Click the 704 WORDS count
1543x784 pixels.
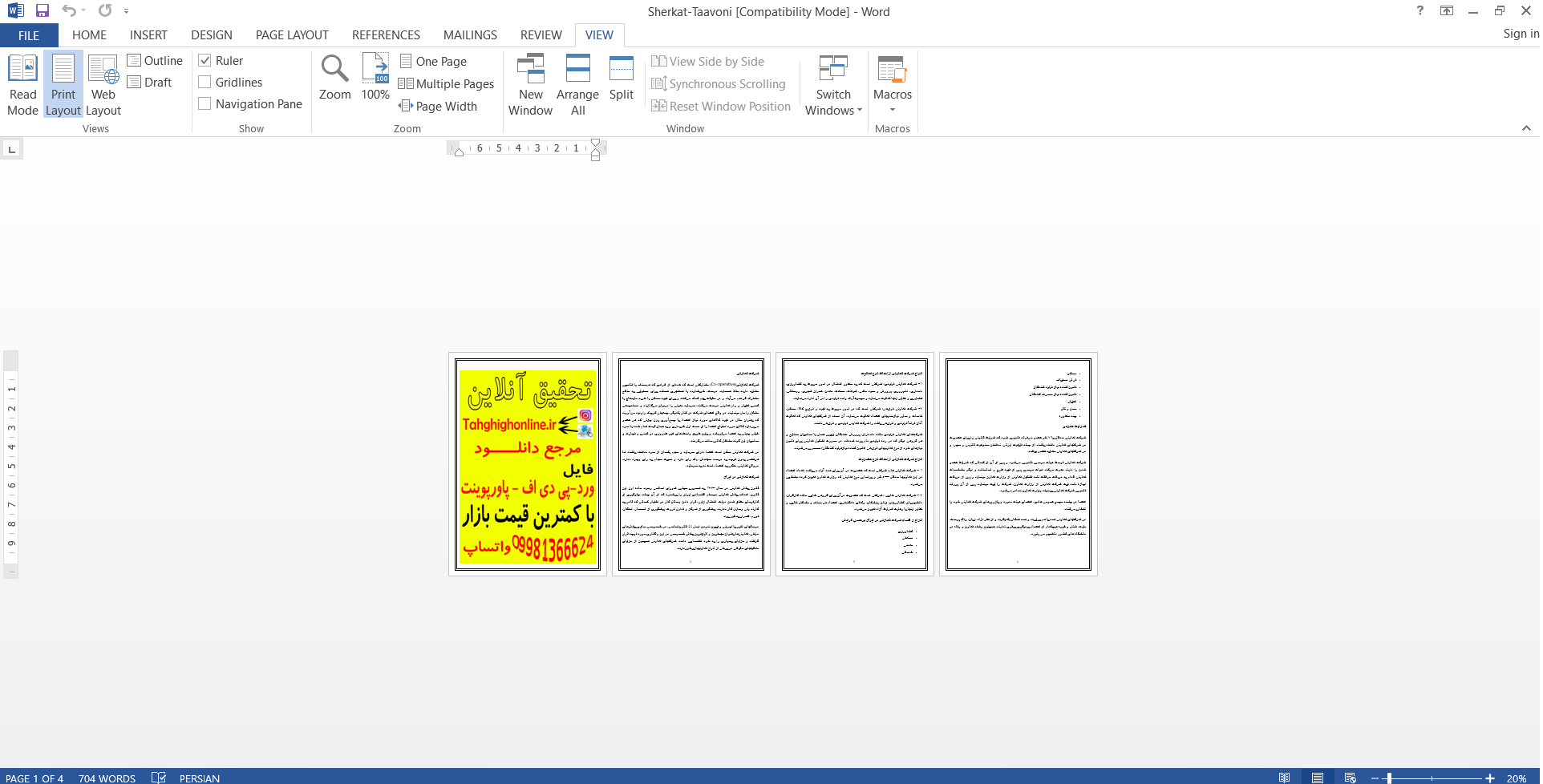pos(107,778)
